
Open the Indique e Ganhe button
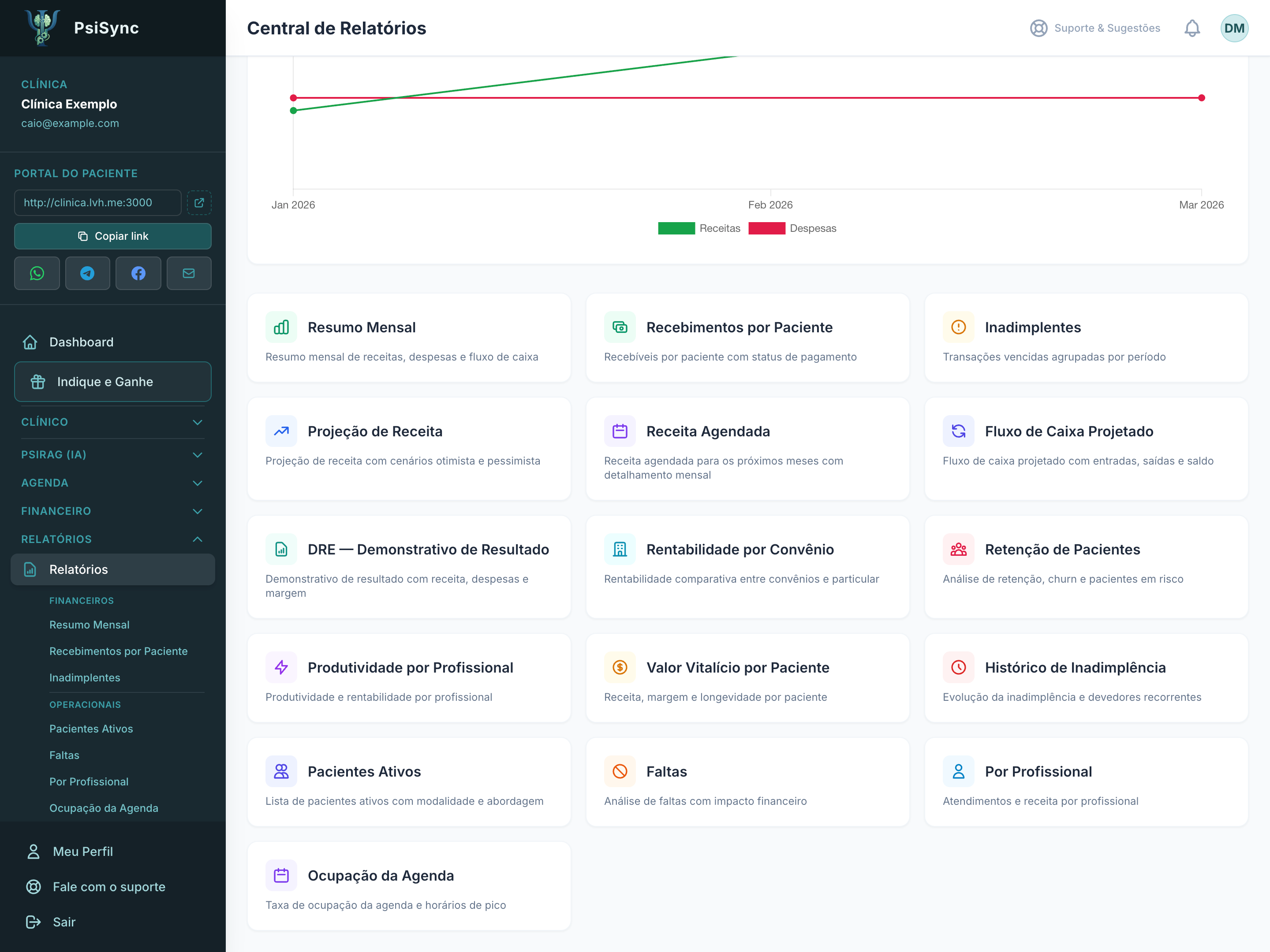pos(112,382)
